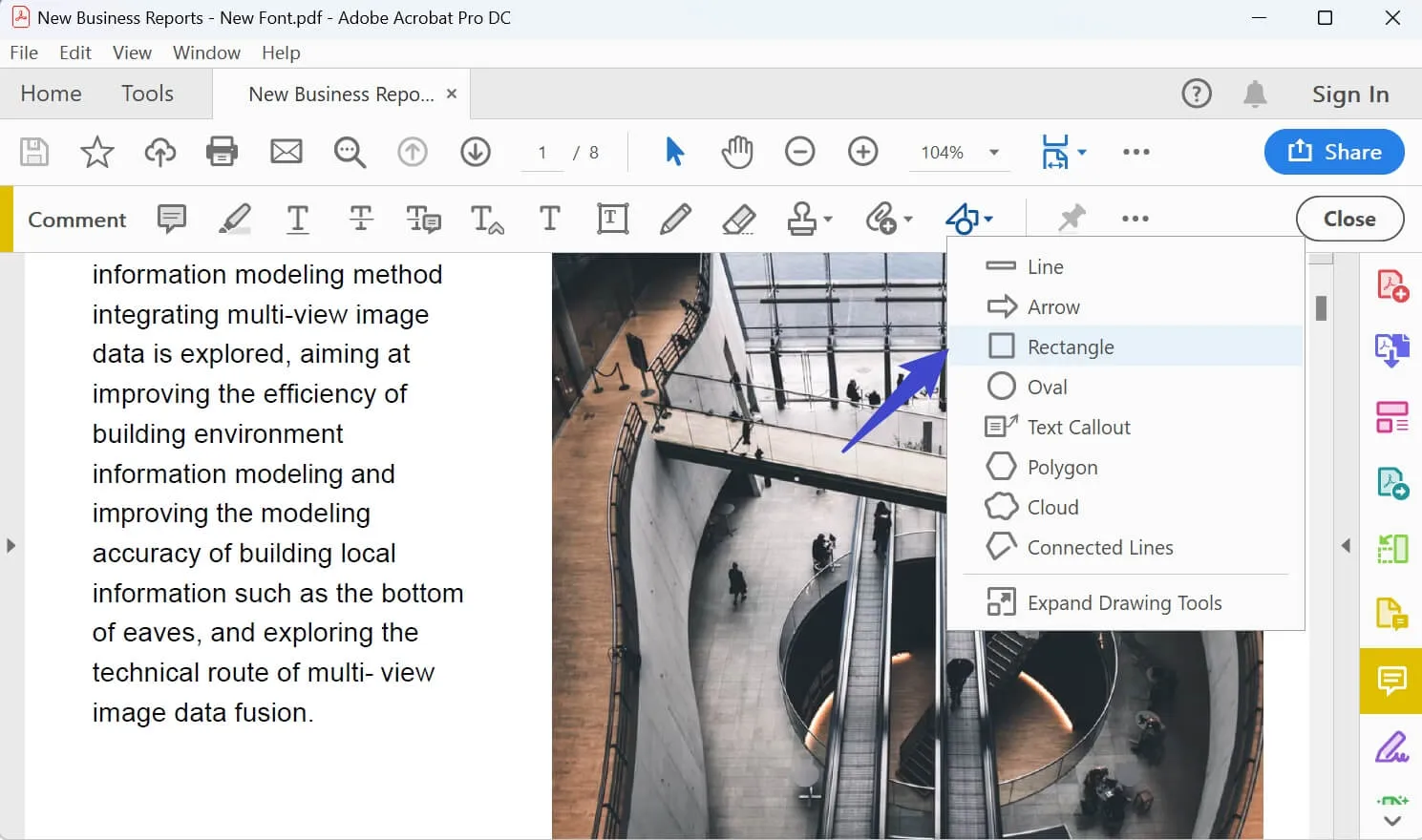Enable the Hand tool for panning

pyautogui.click(x=736, y=151)
